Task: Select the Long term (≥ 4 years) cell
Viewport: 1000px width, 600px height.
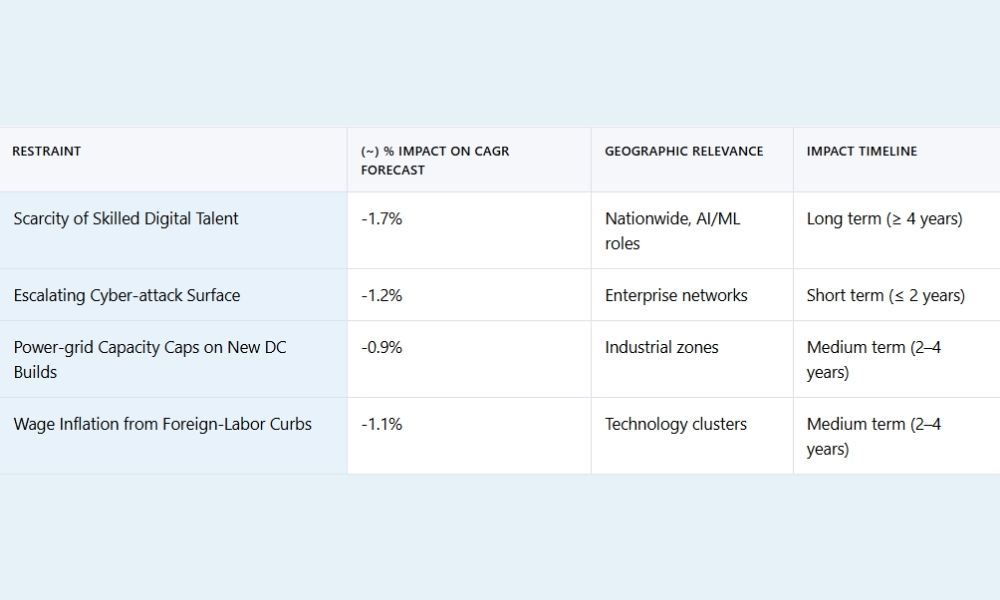Action: pos(884,219)
